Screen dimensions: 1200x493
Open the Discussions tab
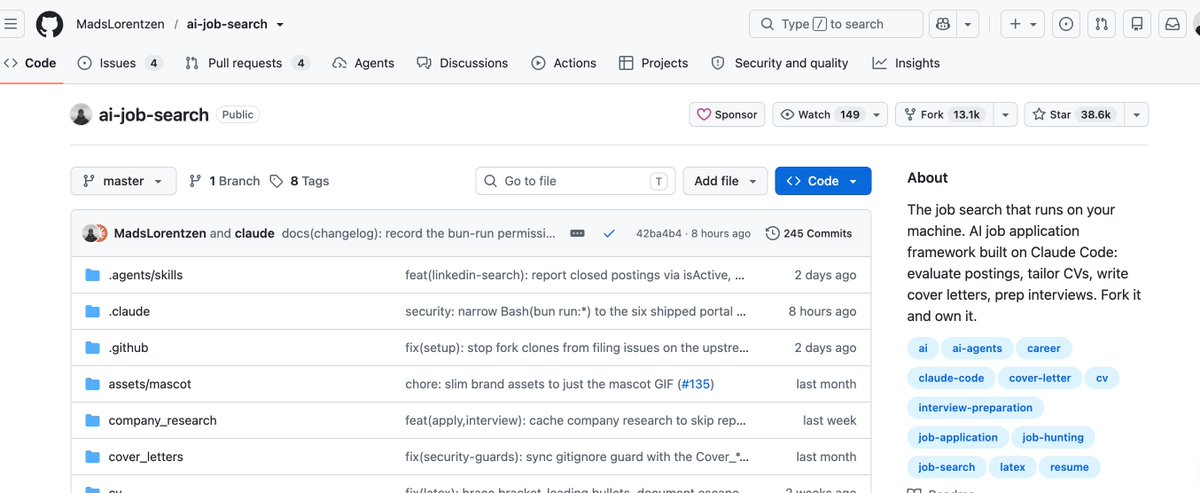[x=462, y=63]
